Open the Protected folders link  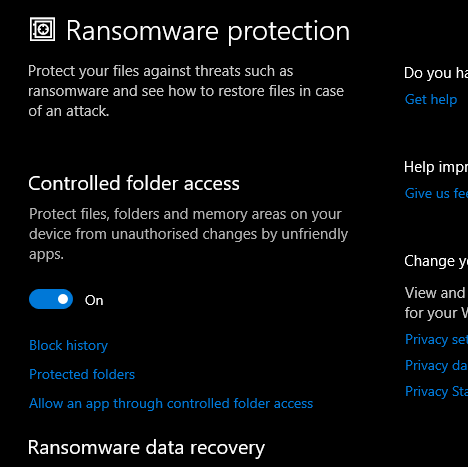82,374
